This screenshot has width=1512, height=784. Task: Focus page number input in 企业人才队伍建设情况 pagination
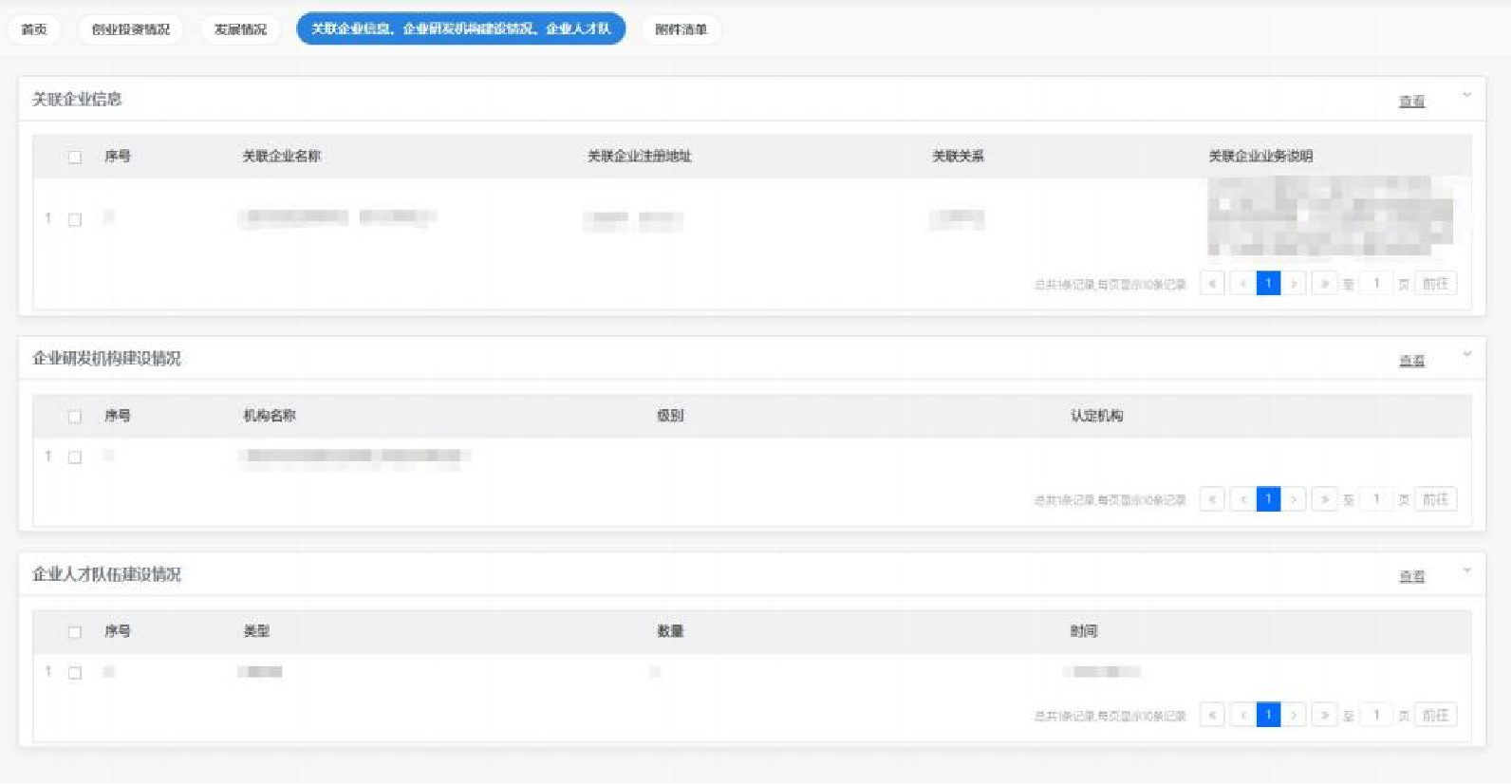click(1376, 715)
